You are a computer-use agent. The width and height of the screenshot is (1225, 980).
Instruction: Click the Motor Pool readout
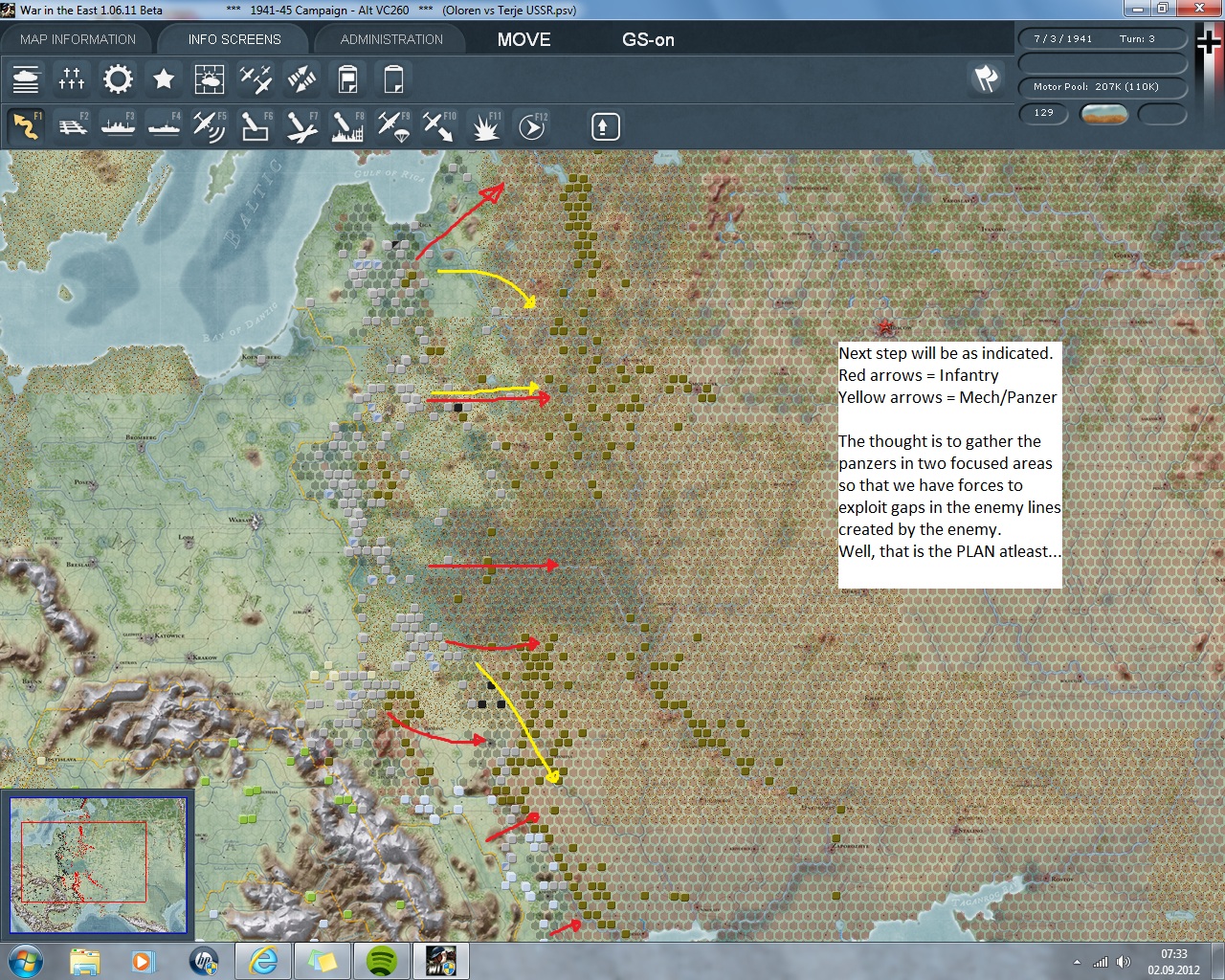pyautogui.click(x=1102, y=86)
